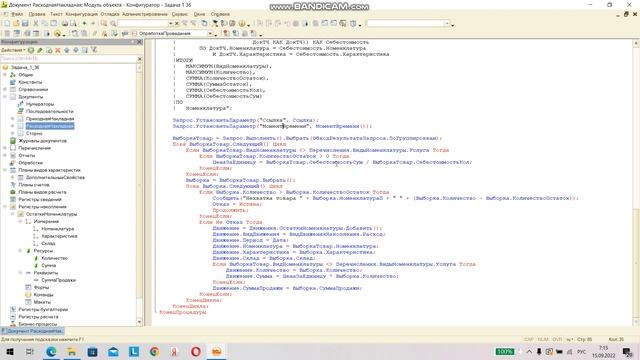Click the Save (floppy disk) icon
640x360 pixels.
25,23
